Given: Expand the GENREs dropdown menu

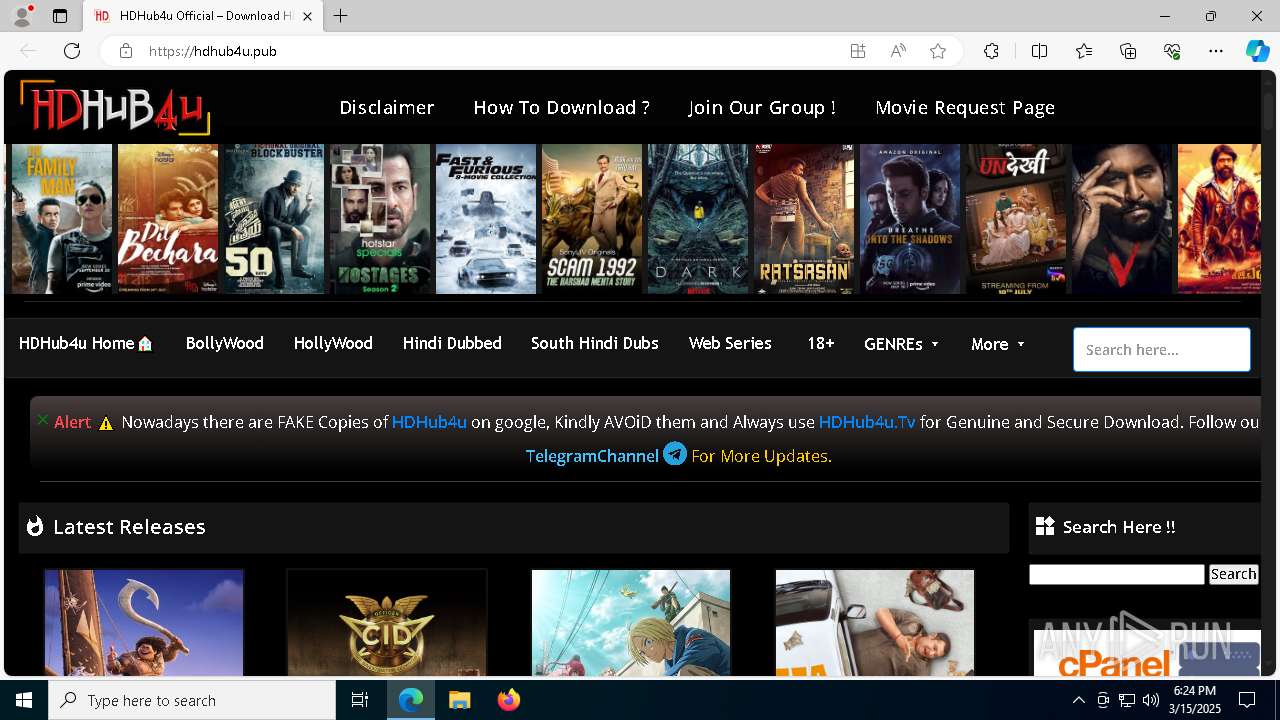Looking at the screenshot, I should (902, 344).
